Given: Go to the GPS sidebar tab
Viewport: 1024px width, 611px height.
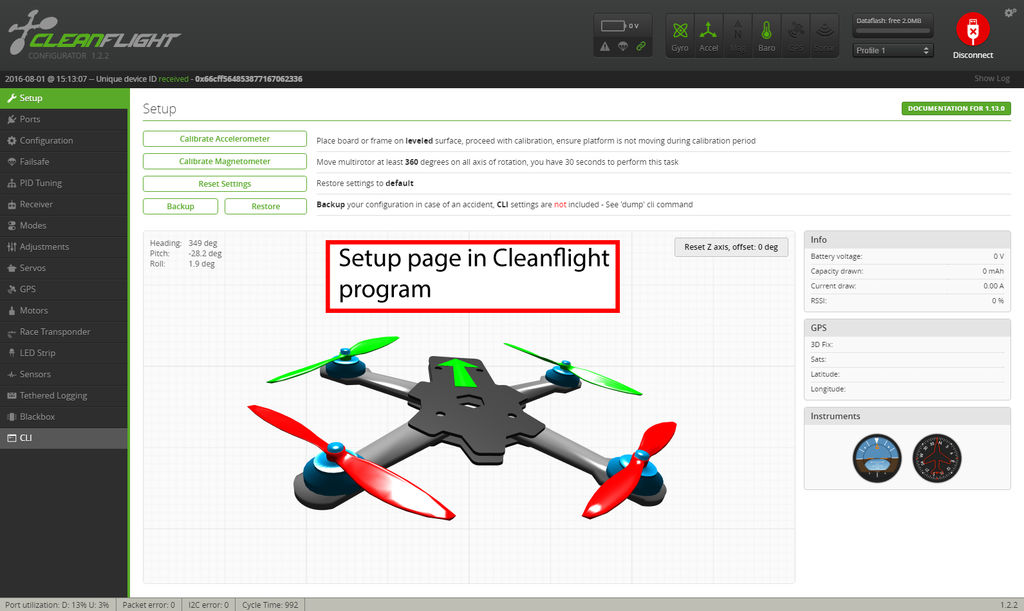Looking at the screenshot, I should coord(64,289).
